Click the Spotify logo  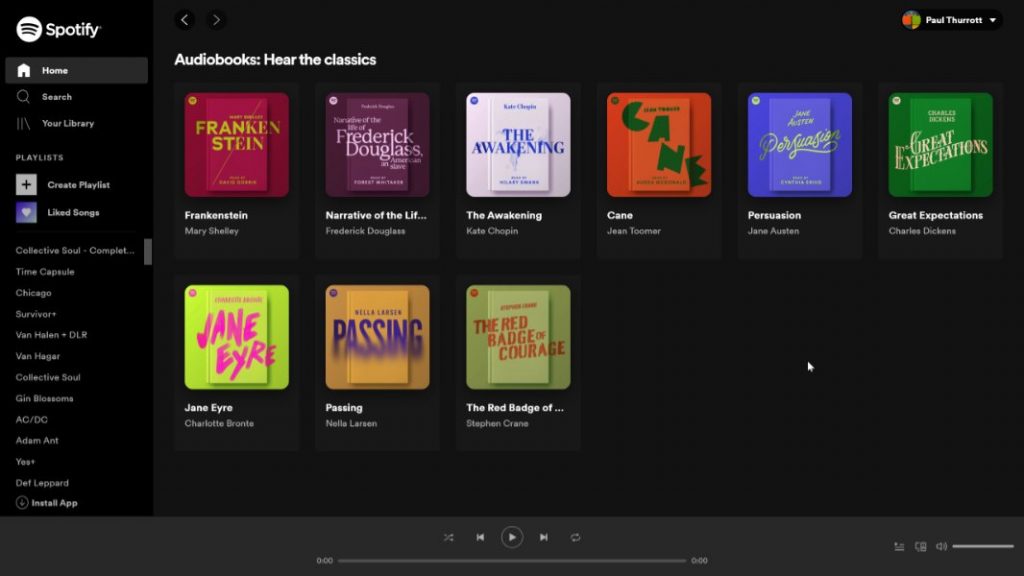(x=60, y=30)
